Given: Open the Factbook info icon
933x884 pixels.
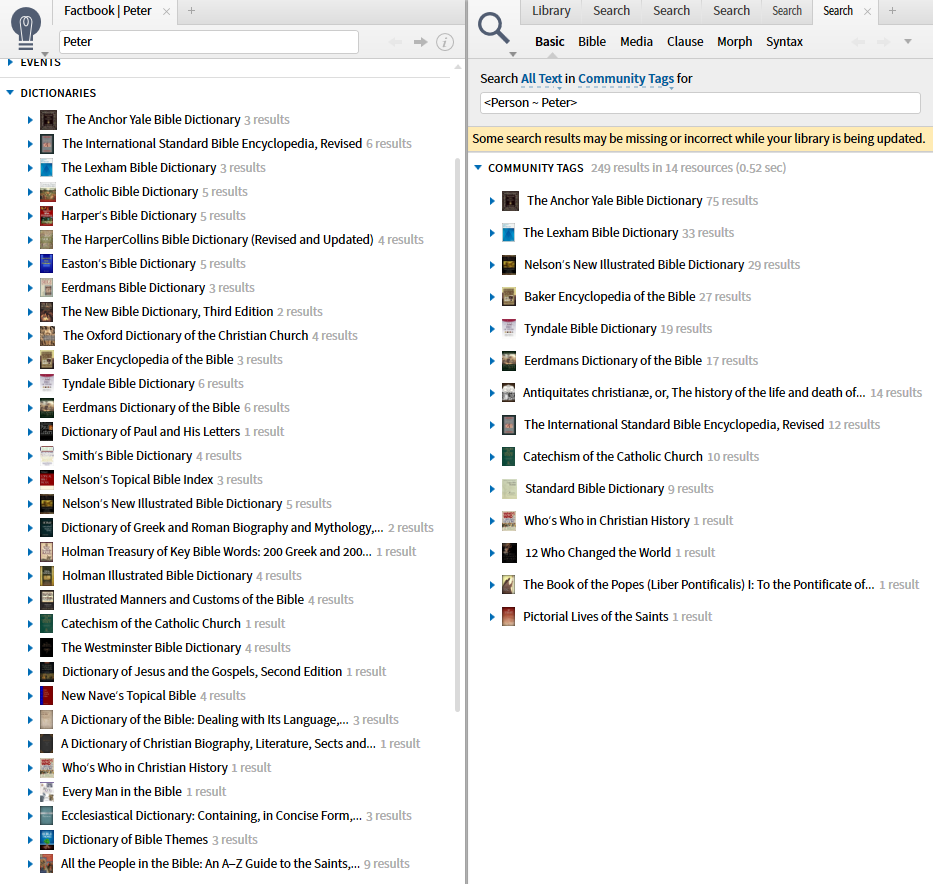Looking at the screenshot, I should tap(444, 42).
